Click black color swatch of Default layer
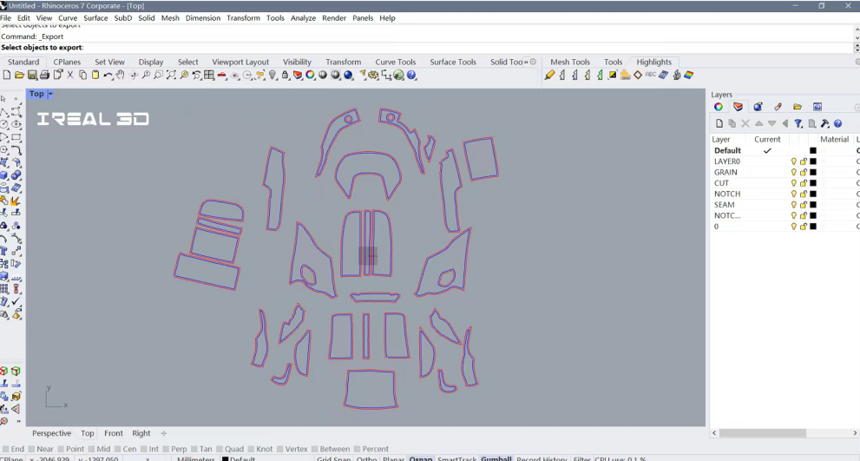Image resolution: width=860 pixels, height=461 pixels. pos(813,150)
